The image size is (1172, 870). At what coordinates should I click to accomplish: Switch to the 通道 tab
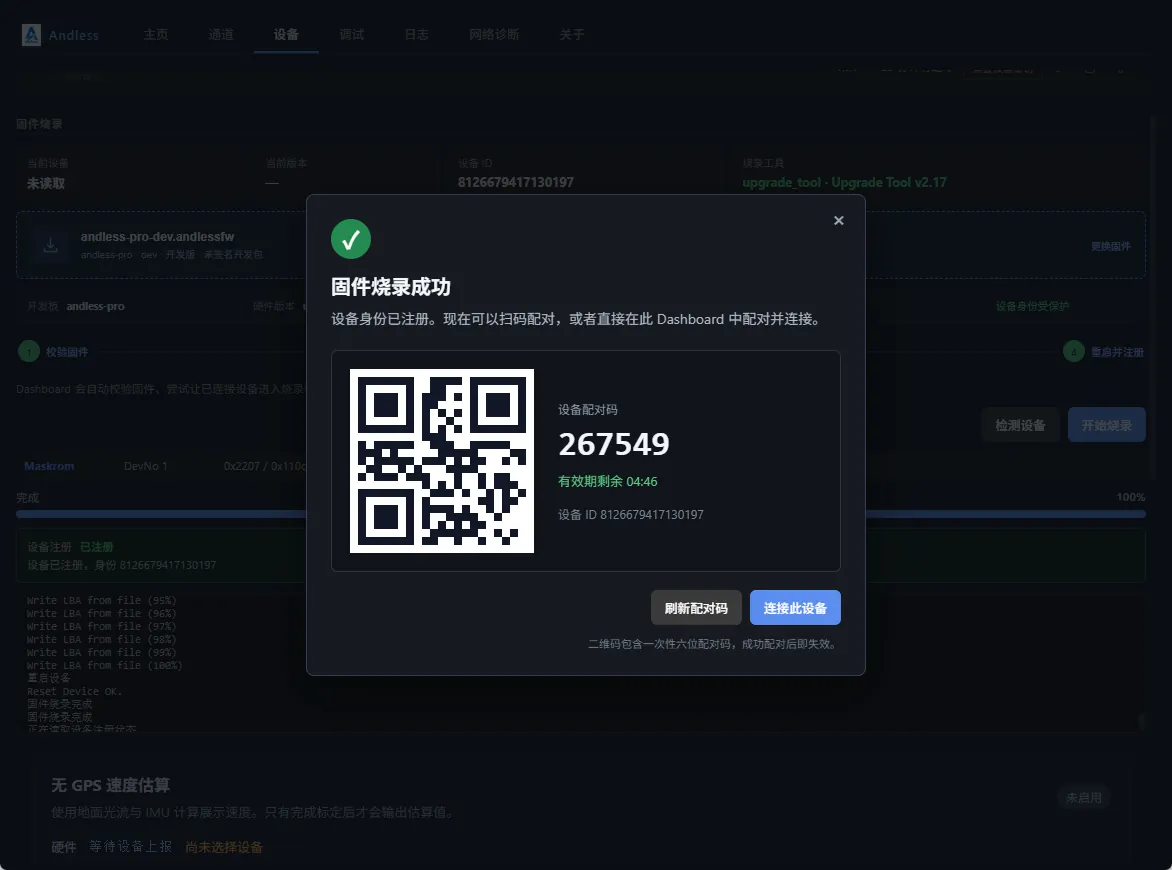221,34
